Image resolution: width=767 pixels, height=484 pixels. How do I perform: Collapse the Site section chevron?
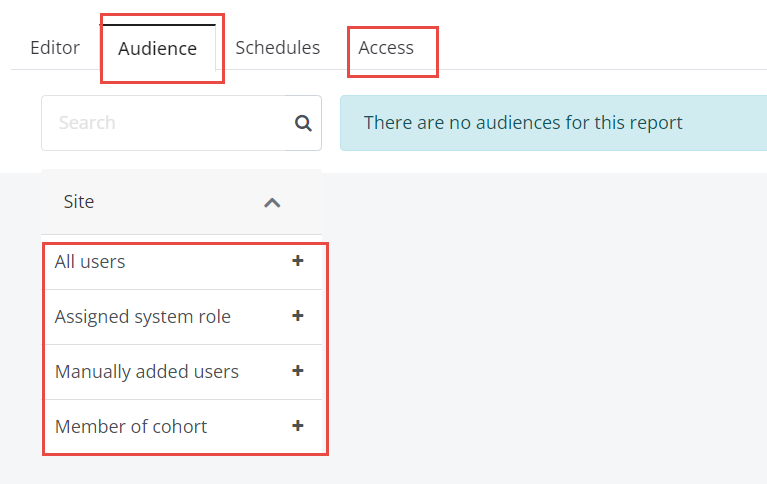(x=272, y=203)
